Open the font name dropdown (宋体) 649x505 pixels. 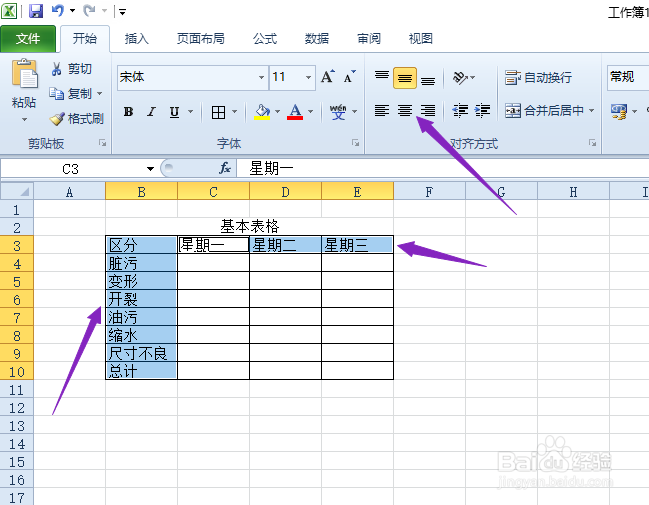pyautogui.click(x=262, y=77)
